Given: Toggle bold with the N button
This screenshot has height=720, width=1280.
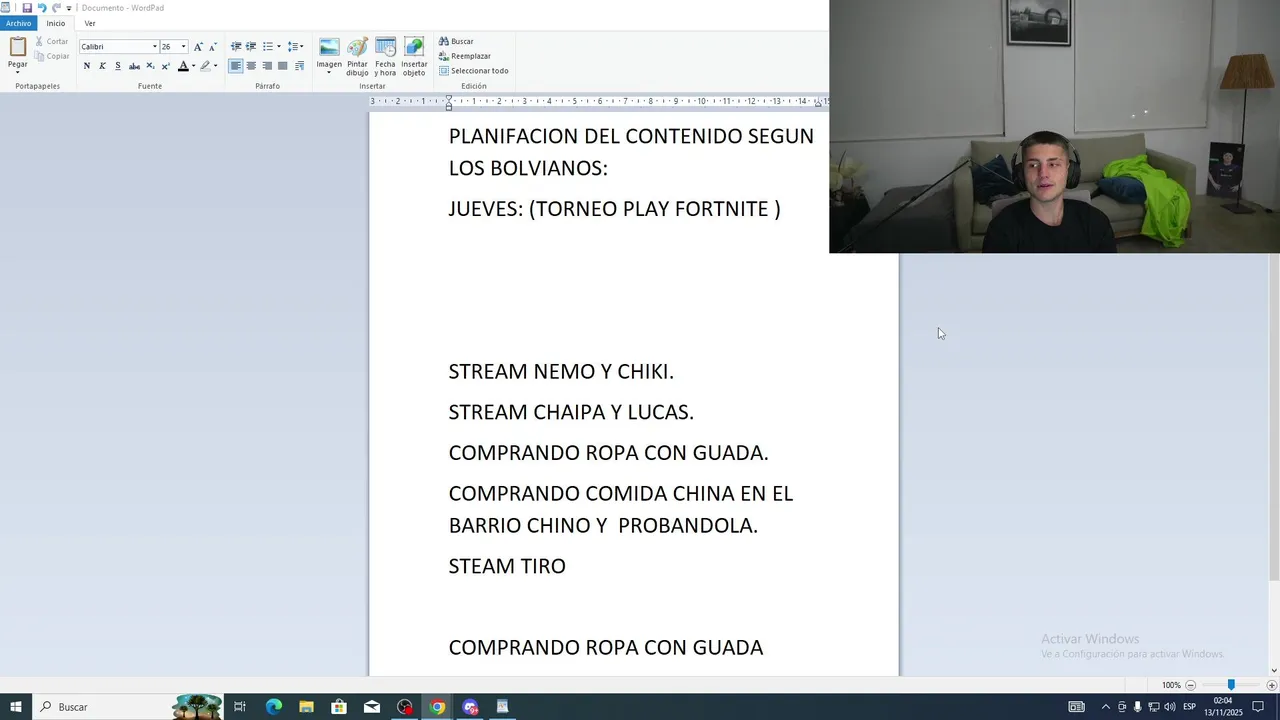Looking at the screenshot, I should pyautogui.click(x=87, y=66).
